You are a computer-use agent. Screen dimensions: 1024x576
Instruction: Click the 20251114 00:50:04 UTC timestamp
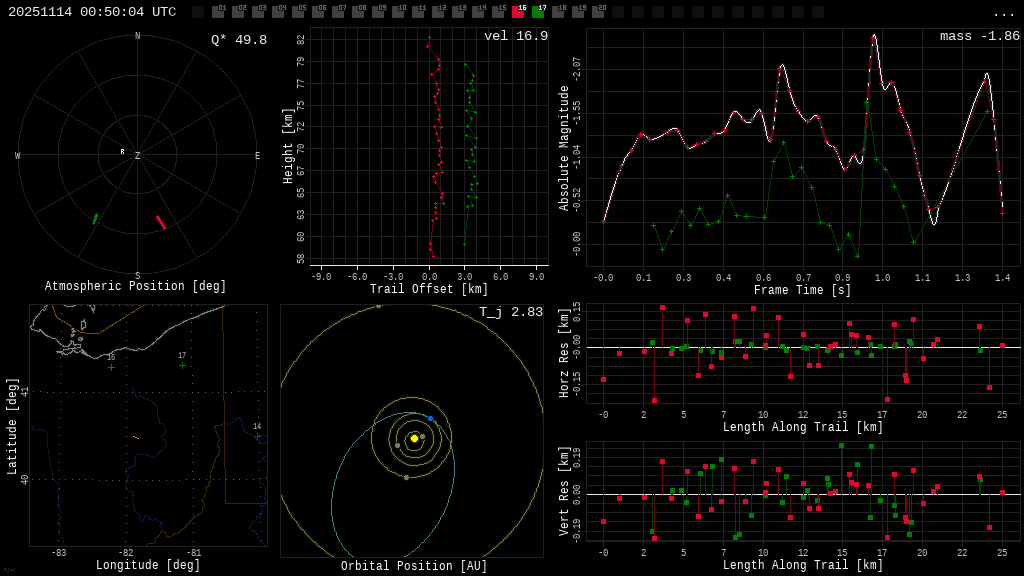(92, 12)
